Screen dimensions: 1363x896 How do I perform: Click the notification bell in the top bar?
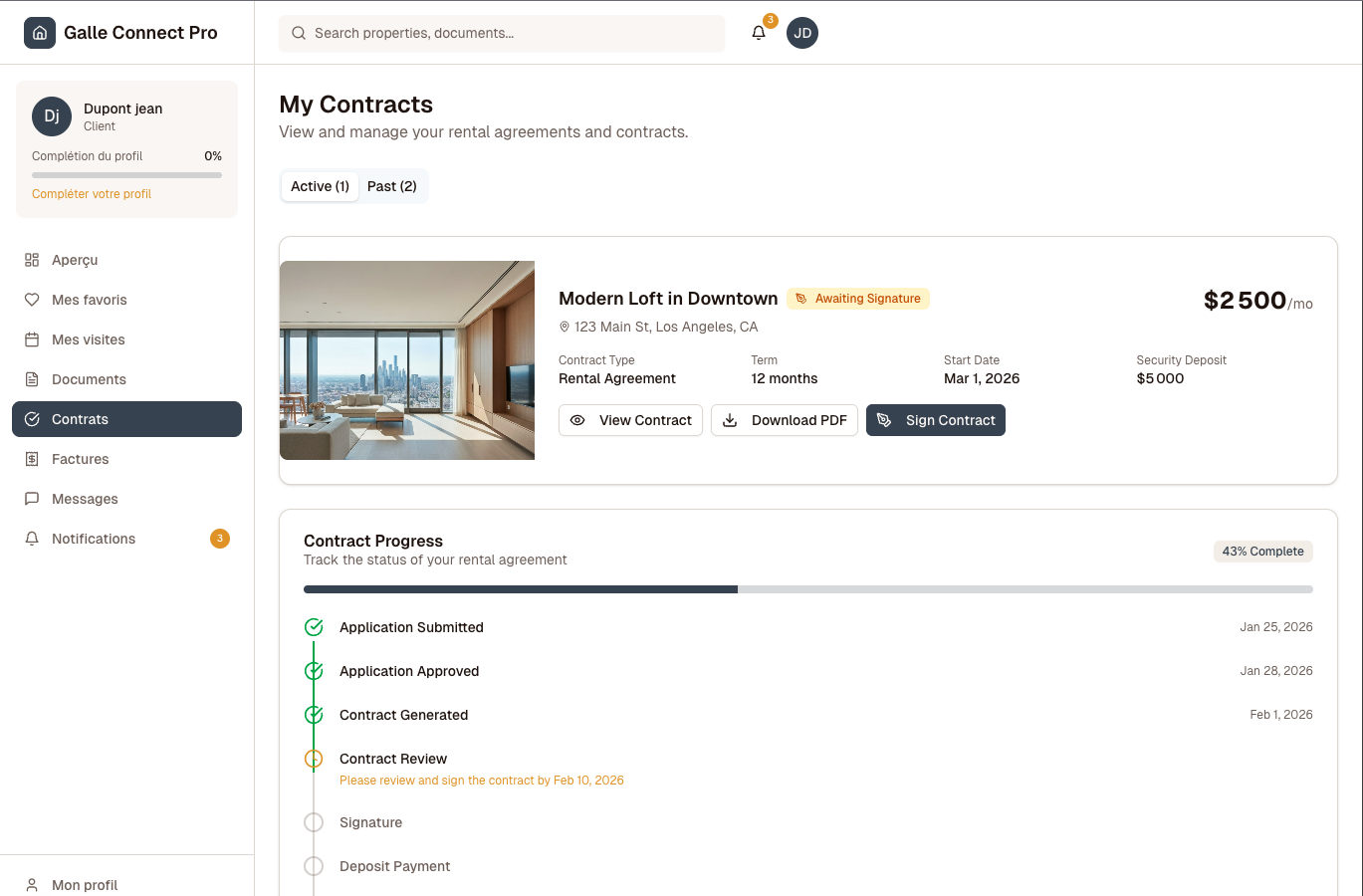tap(758, 33)
